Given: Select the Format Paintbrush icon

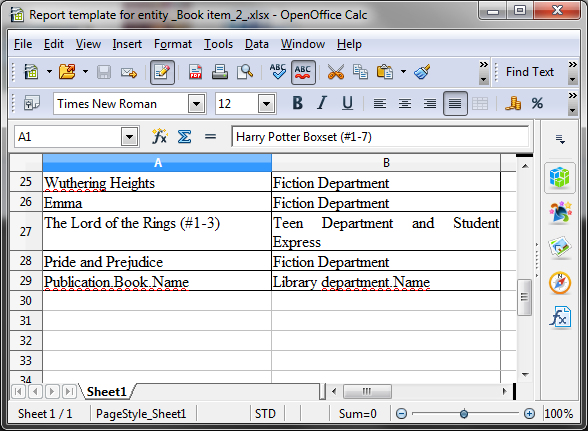Looking at the screenshot, I should coord(422,72).
